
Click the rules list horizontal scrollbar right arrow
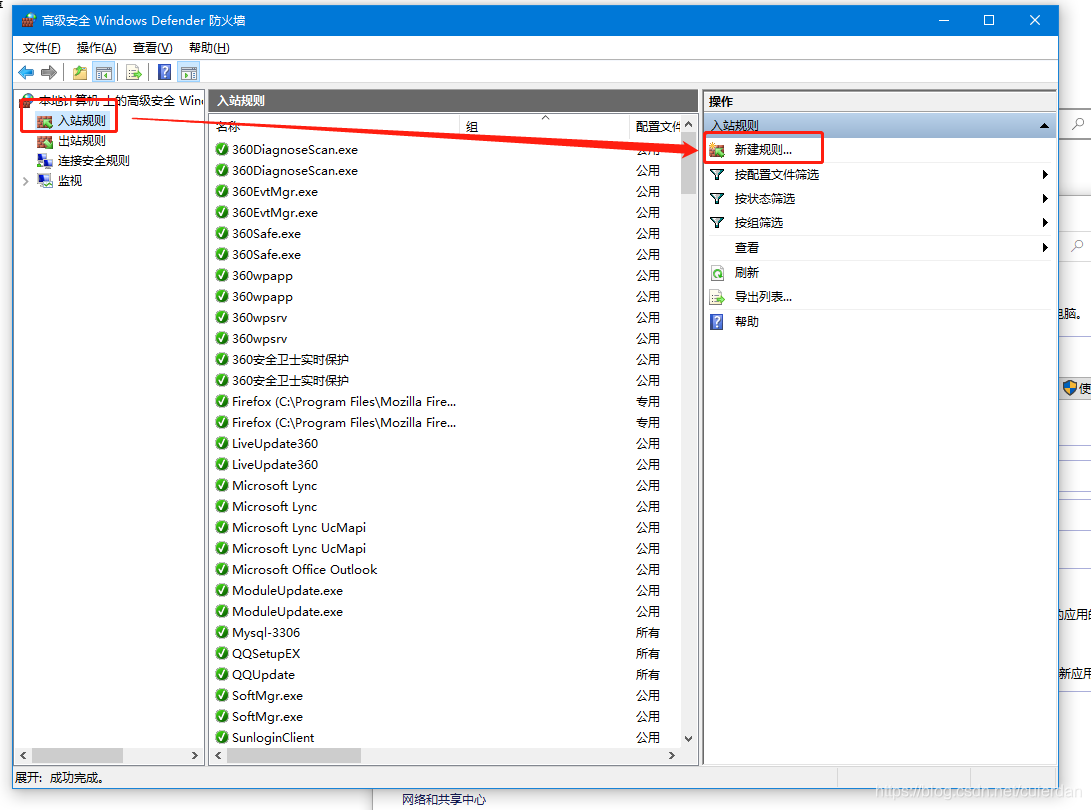[671, 756]
